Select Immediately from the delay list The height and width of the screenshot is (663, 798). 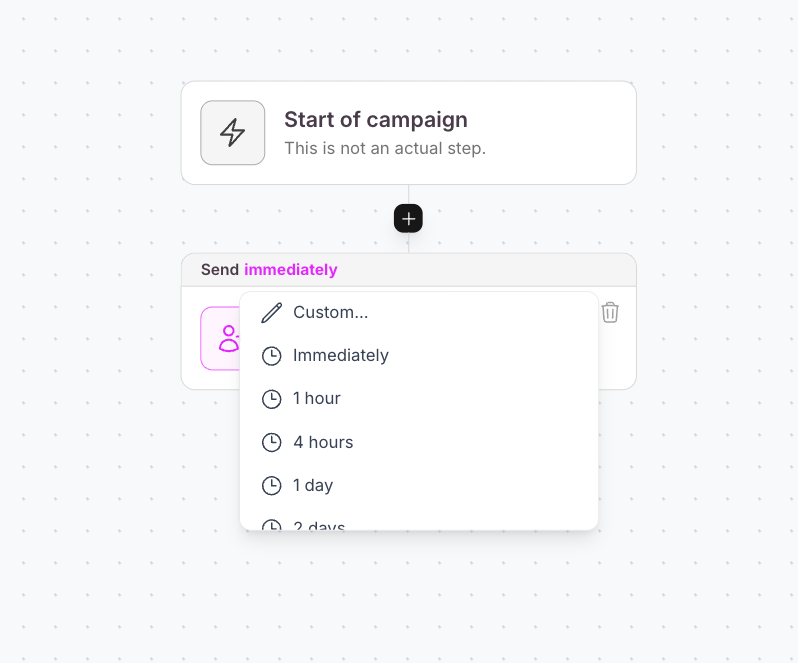click(340, 356)
